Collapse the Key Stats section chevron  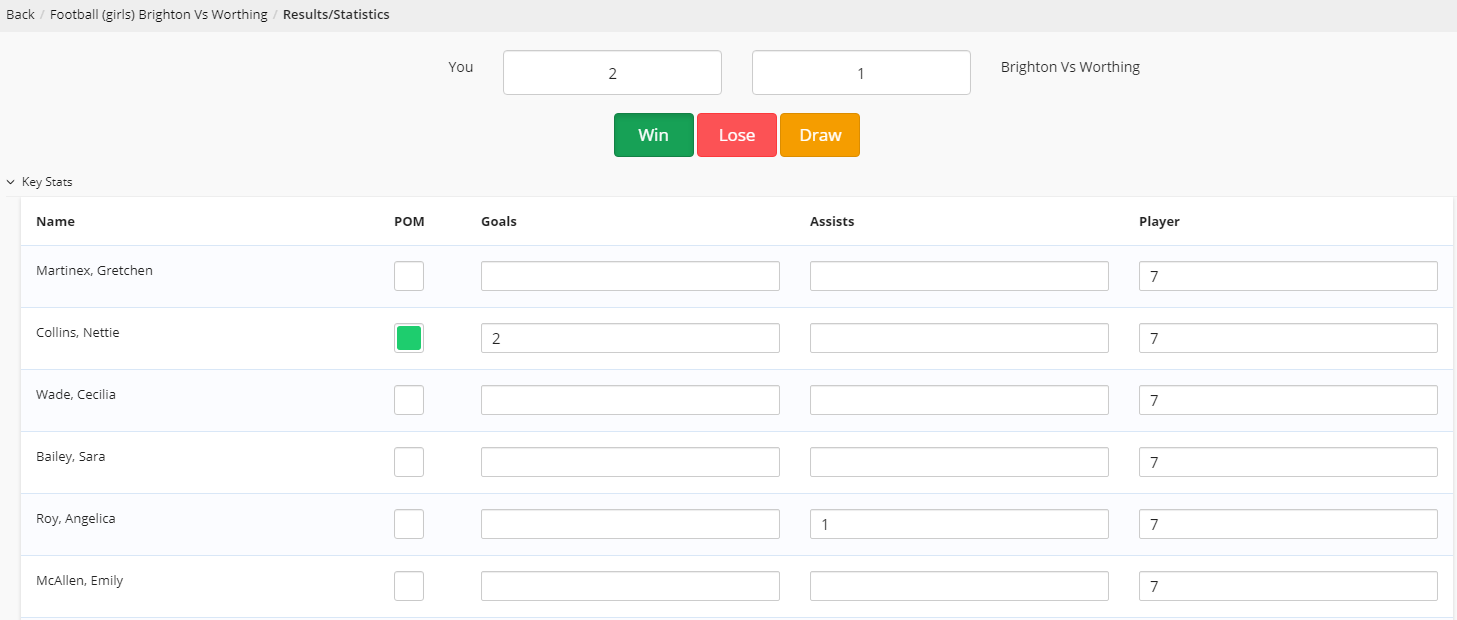click(x=11, y=183)
